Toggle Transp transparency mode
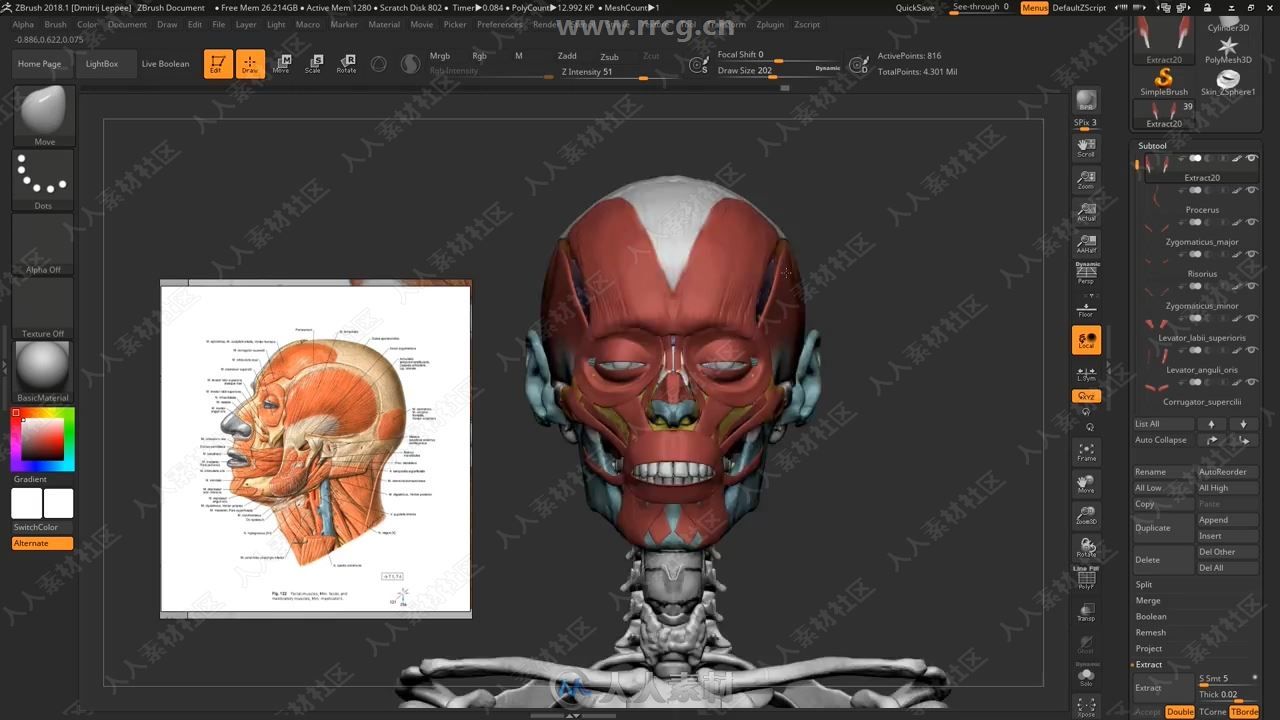 [x=1086, y=612]
